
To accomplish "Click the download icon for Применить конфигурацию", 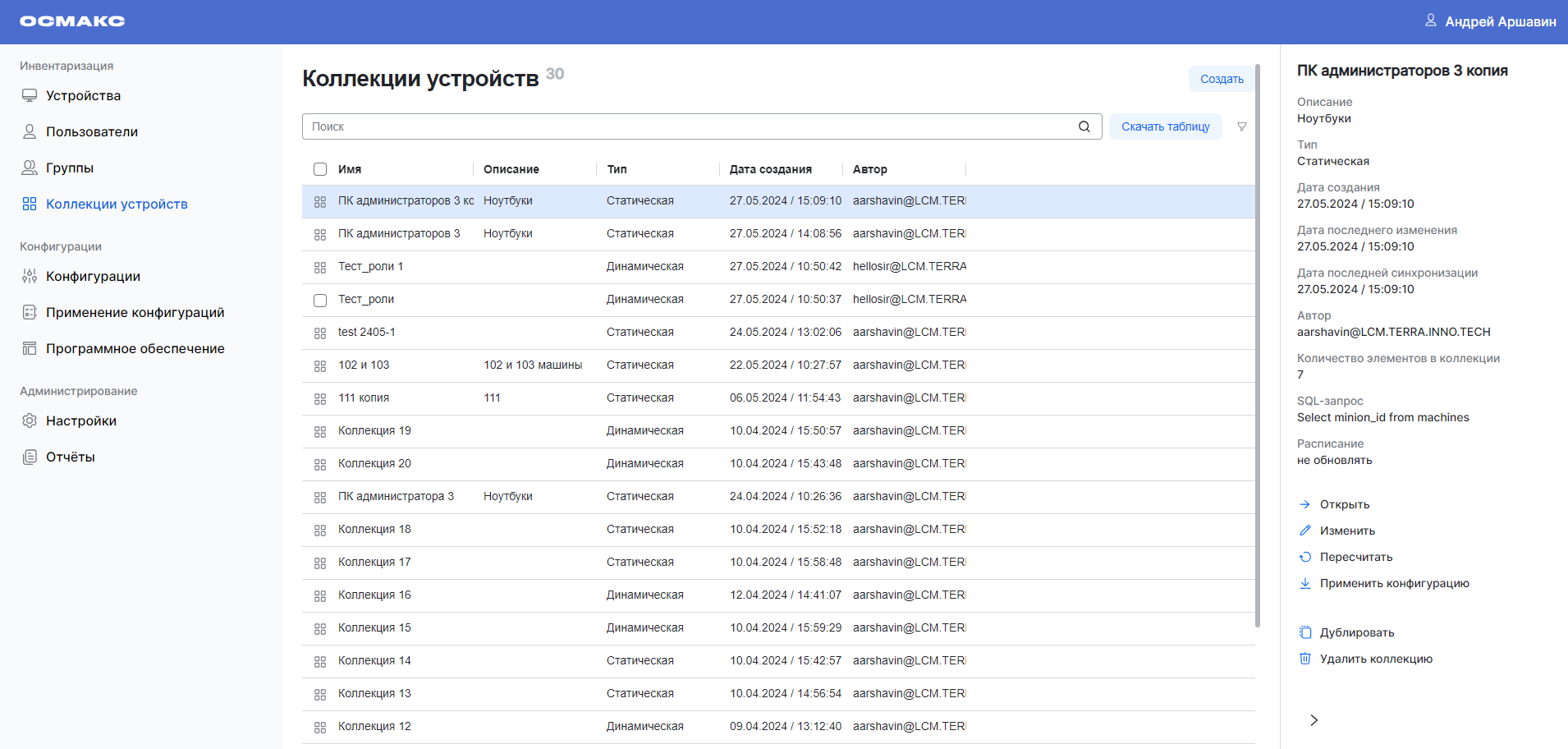I will click(1305, 583).
